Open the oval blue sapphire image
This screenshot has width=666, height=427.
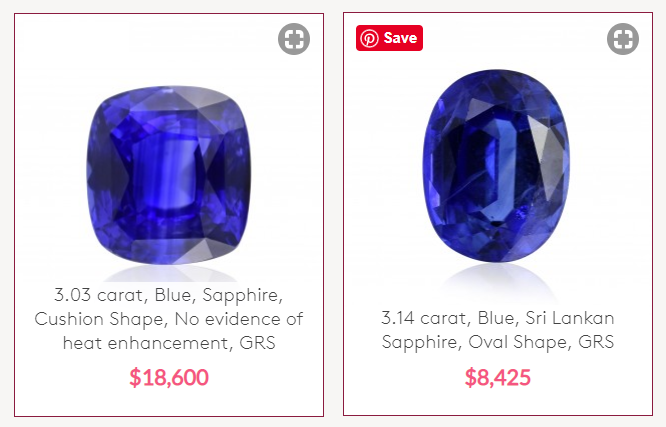pyautogui.click(x=496, y=166)
